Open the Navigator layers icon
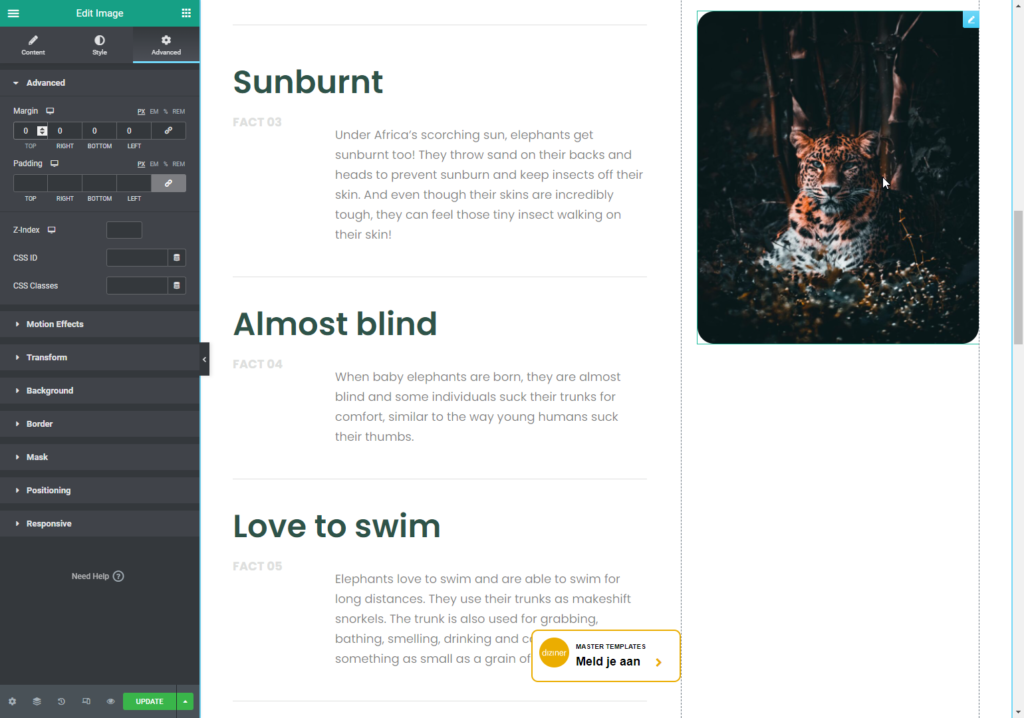This screenshot has width=1024, height=718. pos(36,701)
